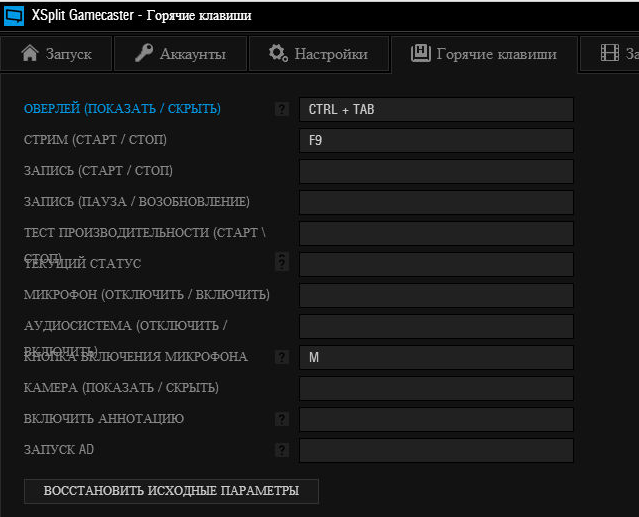Select the Горячие клавиши tab
Viewport: 639px width, 517px height.
(x=485, y=54)
